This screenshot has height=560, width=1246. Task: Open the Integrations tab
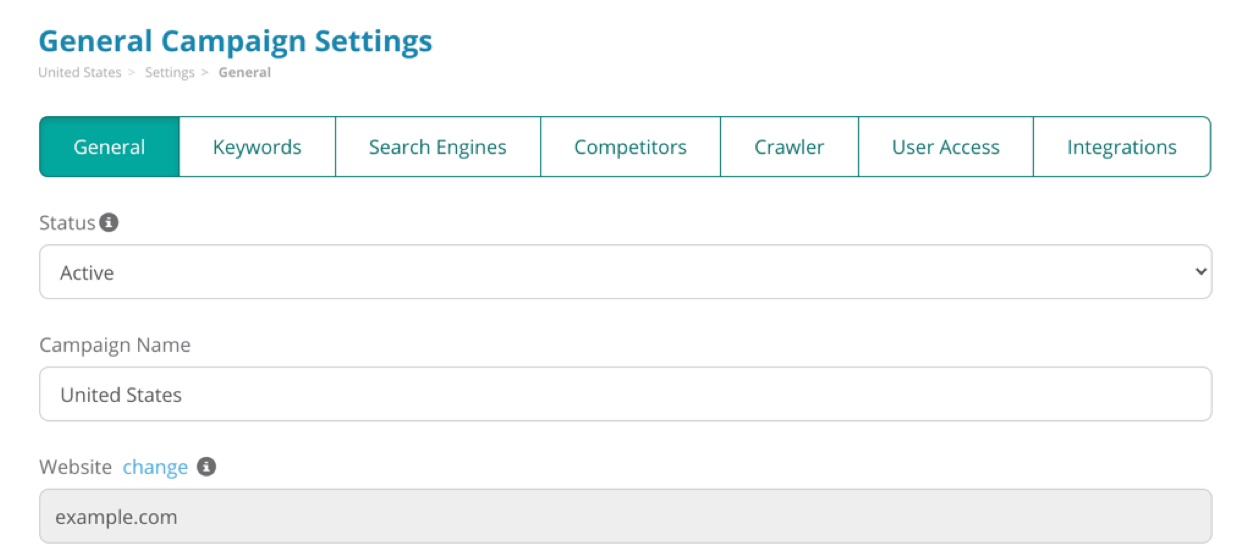click(x=1121, y=147)
